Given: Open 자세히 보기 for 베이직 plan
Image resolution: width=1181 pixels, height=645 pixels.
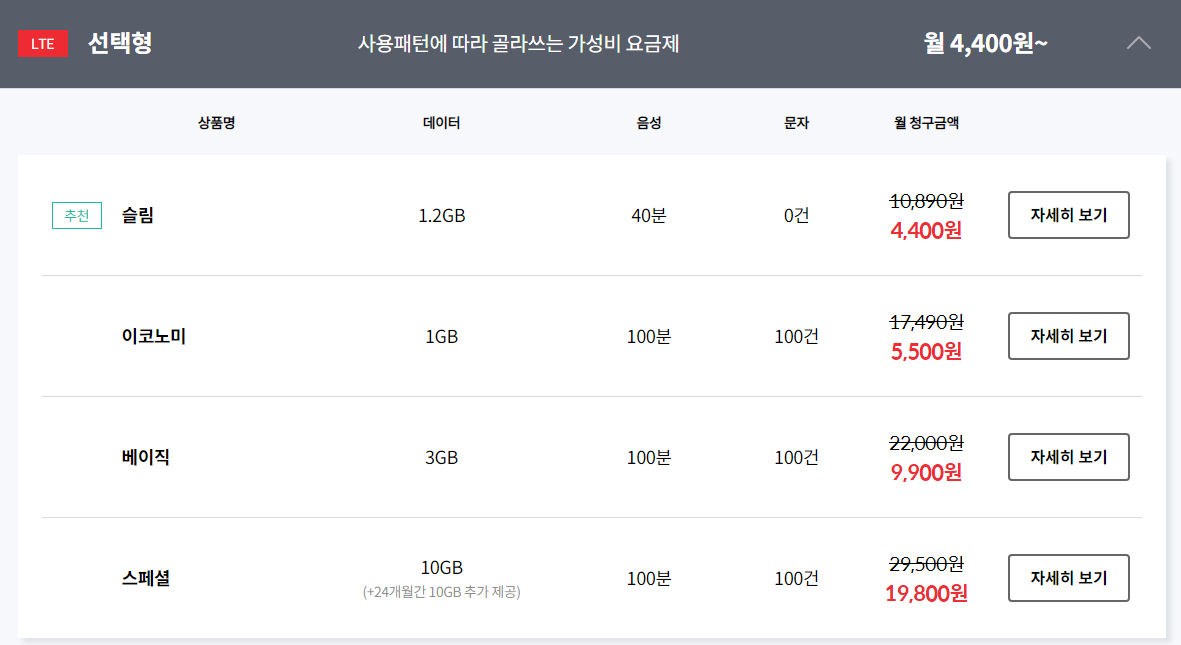Looking at the screenshot, I should tap(1068, 457).
